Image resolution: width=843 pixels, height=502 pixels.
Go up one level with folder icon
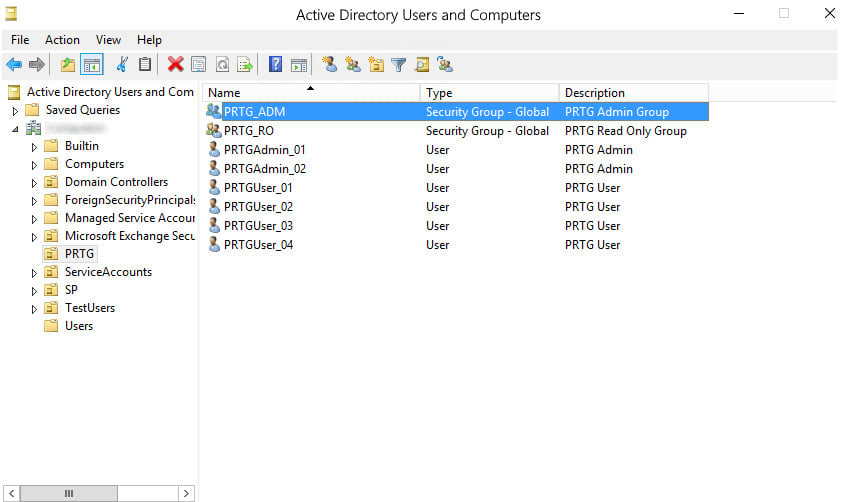click(68, 65)
